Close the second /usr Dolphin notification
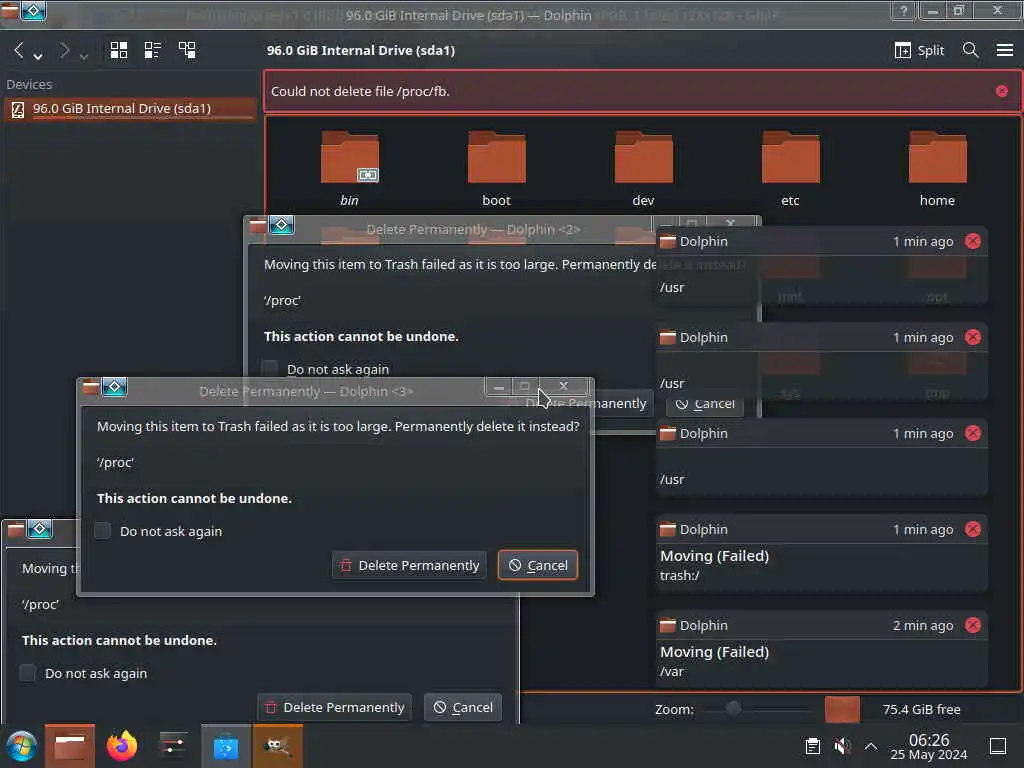The image size is (1024, 768). click(973, 337)
